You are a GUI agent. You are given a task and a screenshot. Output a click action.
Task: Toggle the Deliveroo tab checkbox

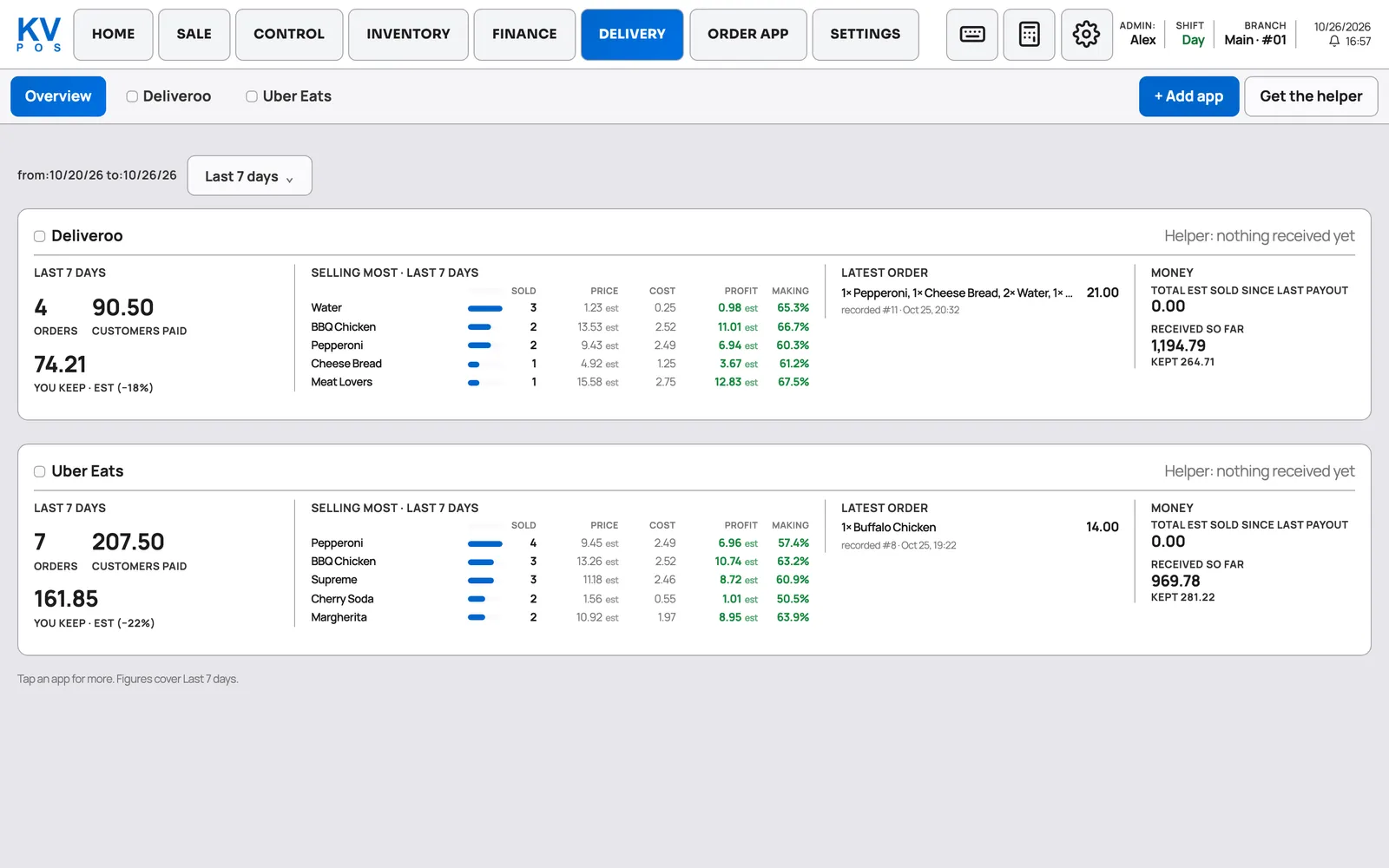[x=132, y=96]
